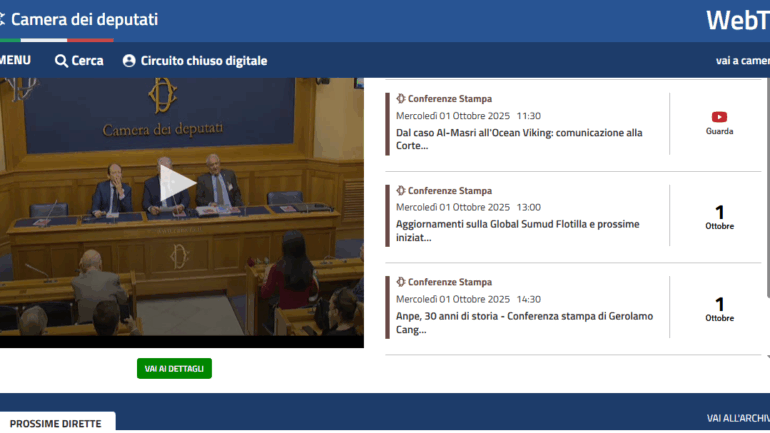Click the emblem icon of the 14:30 Conferenze Stampa
Image resolution: width=770 pixels, height=433 pixels.
coord(401,283)
